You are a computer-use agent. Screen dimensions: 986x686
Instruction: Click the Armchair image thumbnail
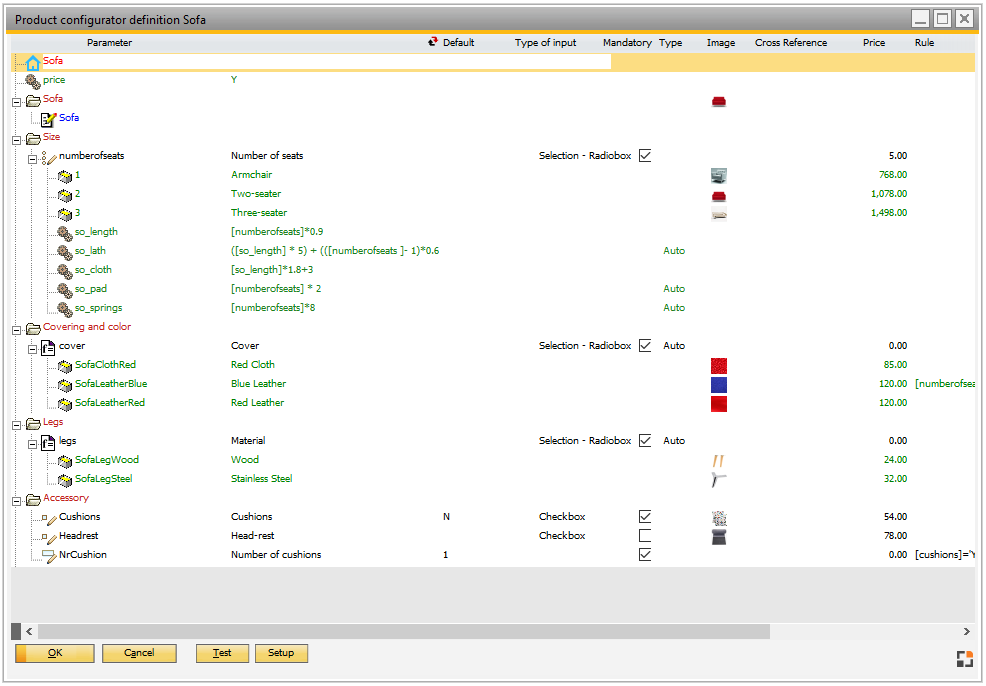pos(718,174)
